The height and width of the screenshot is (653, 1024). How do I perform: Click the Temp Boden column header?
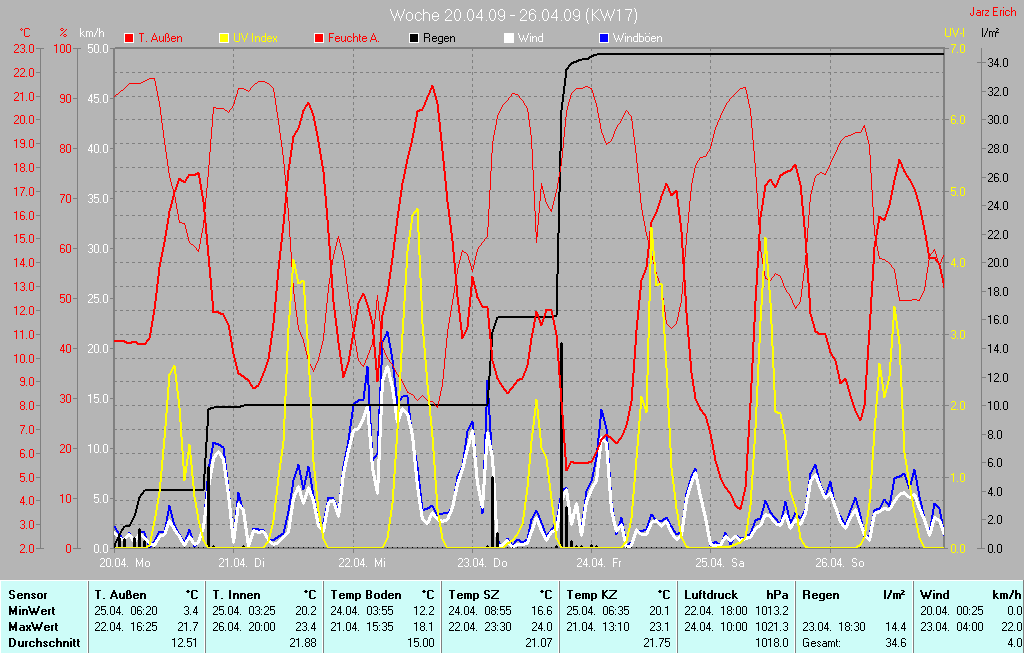pyautogui.click(x=366, y=595)
